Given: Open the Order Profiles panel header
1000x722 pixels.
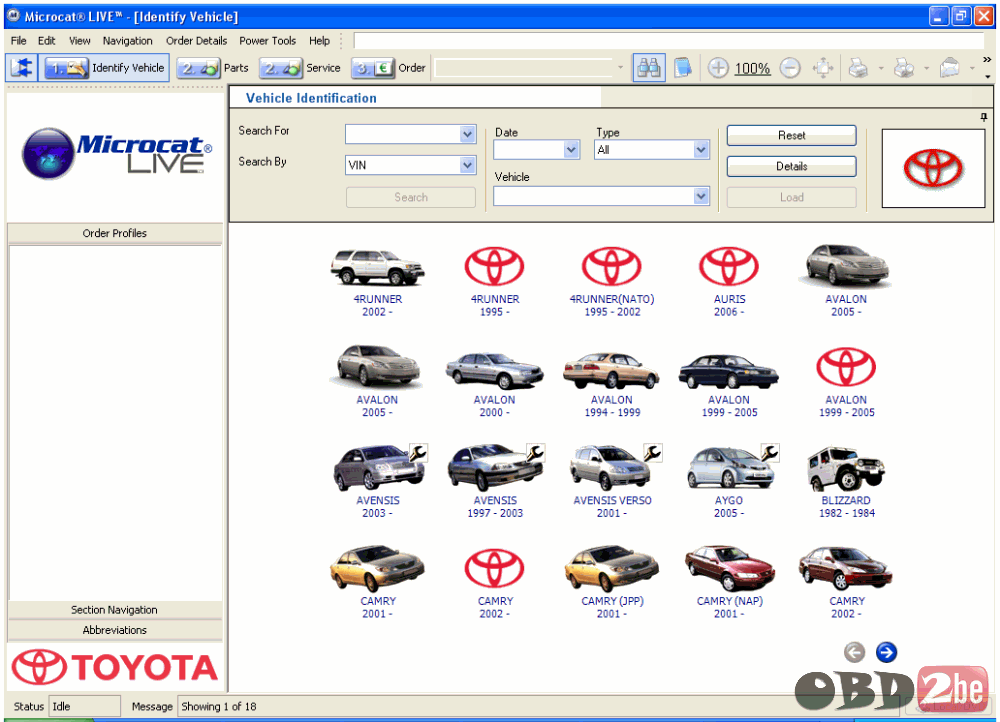Looking at the screenshot, I should click(115, 233).
